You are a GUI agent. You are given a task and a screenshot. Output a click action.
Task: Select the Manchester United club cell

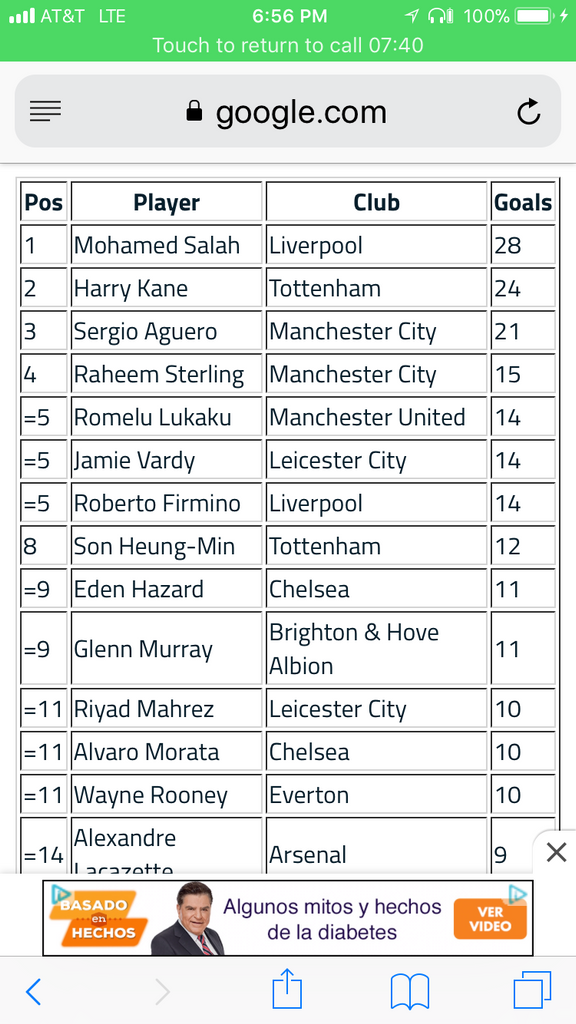point(376,417)
